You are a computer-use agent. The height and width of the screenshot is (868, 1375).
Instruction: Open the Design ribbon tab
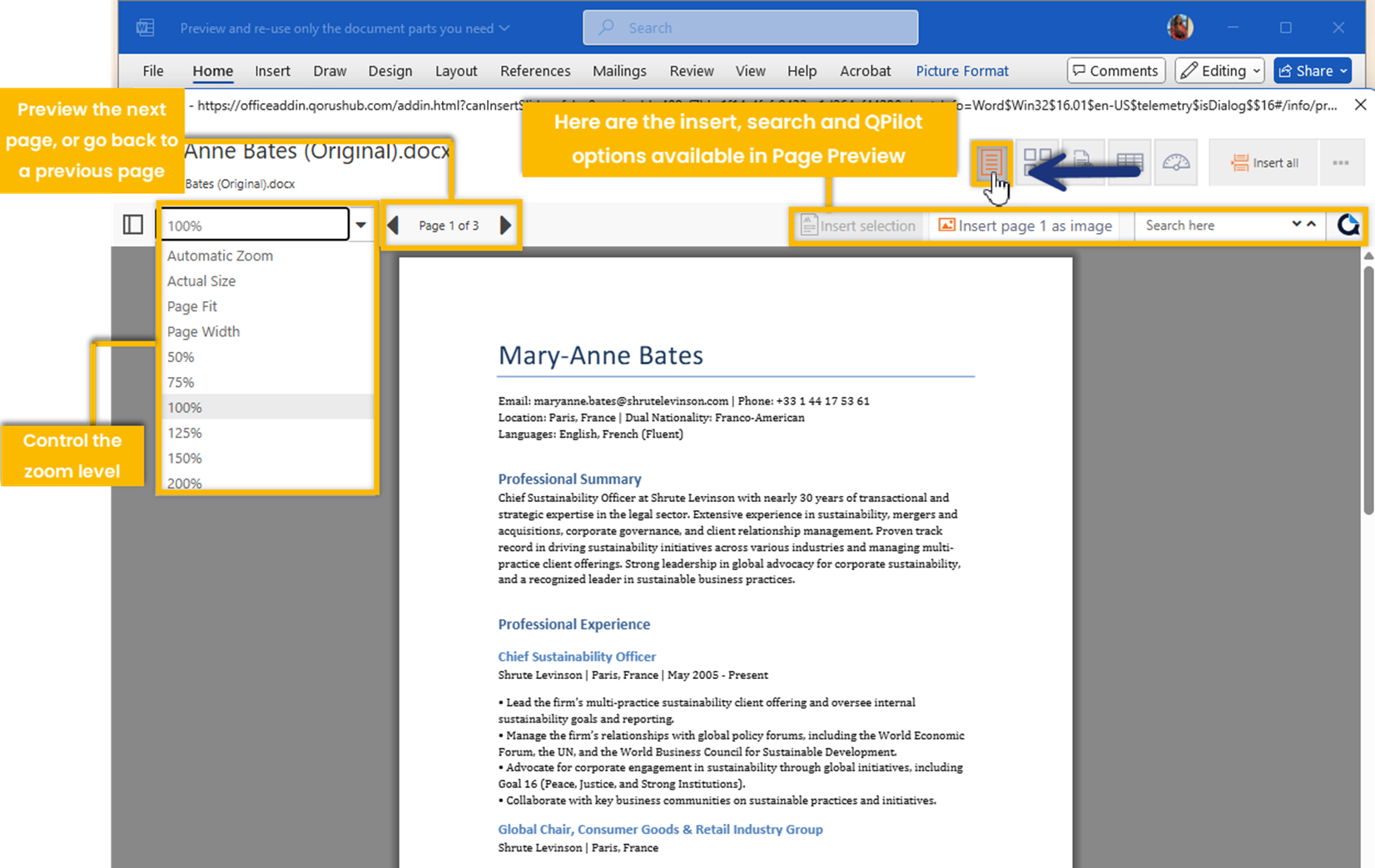coord(390,71)
